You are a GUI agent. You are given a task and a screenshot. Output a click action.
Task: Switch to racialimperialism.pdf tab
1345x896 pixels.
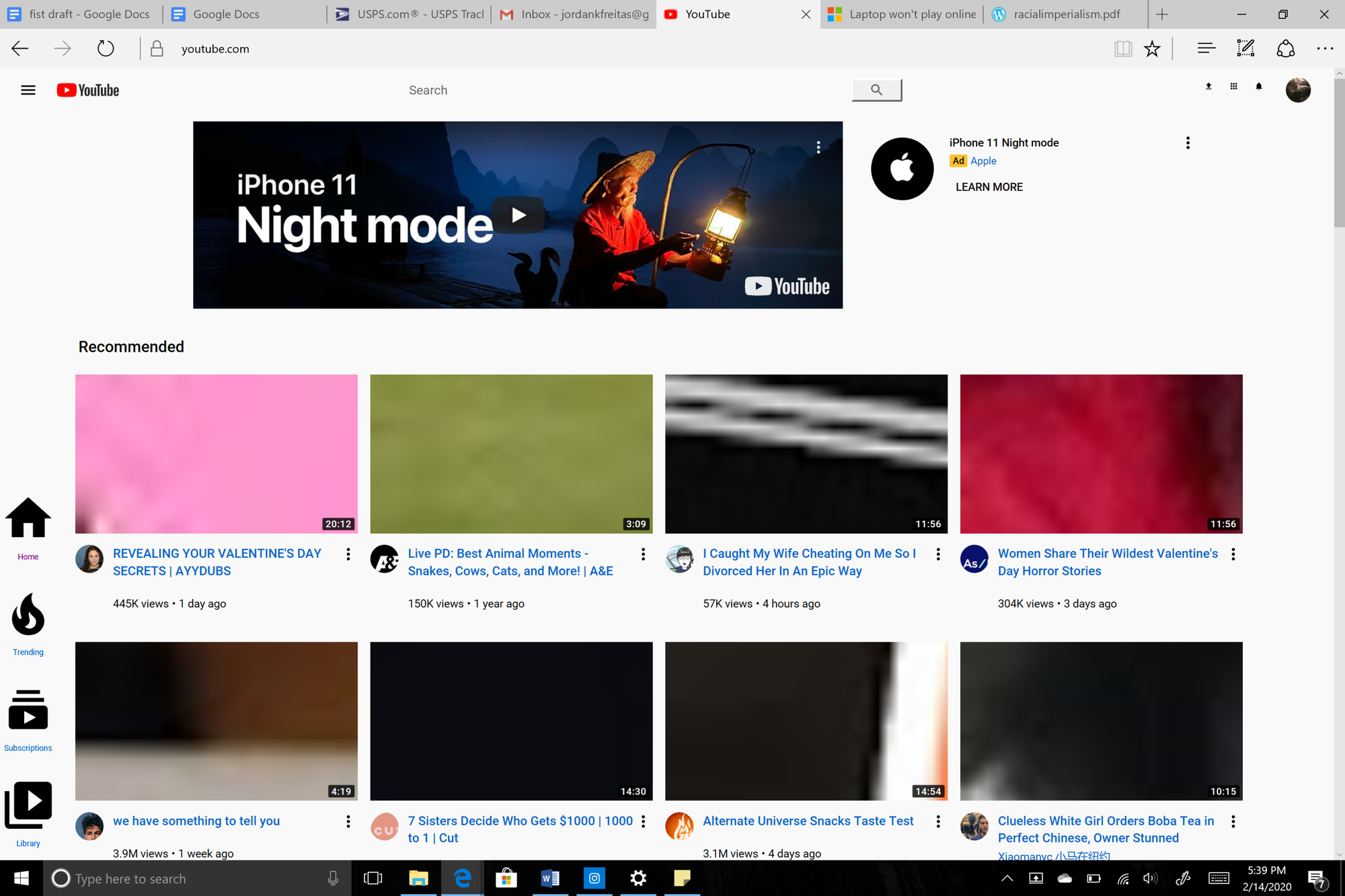(1065, 14)
